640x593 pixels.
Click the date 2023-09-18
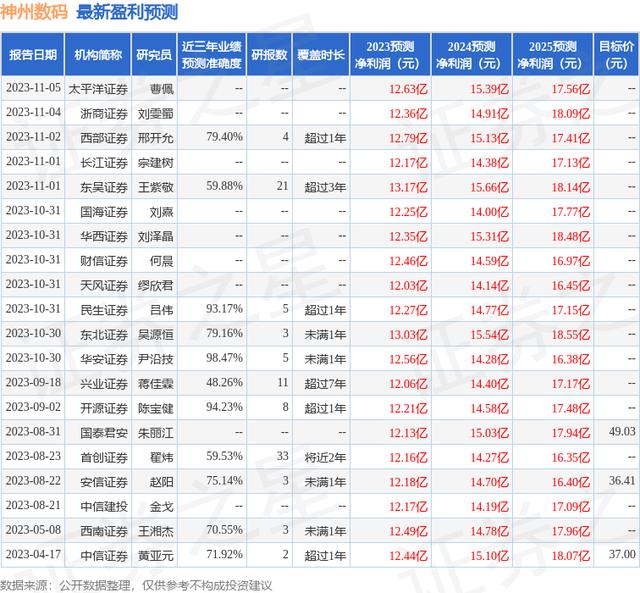click(x=33, y=382)
